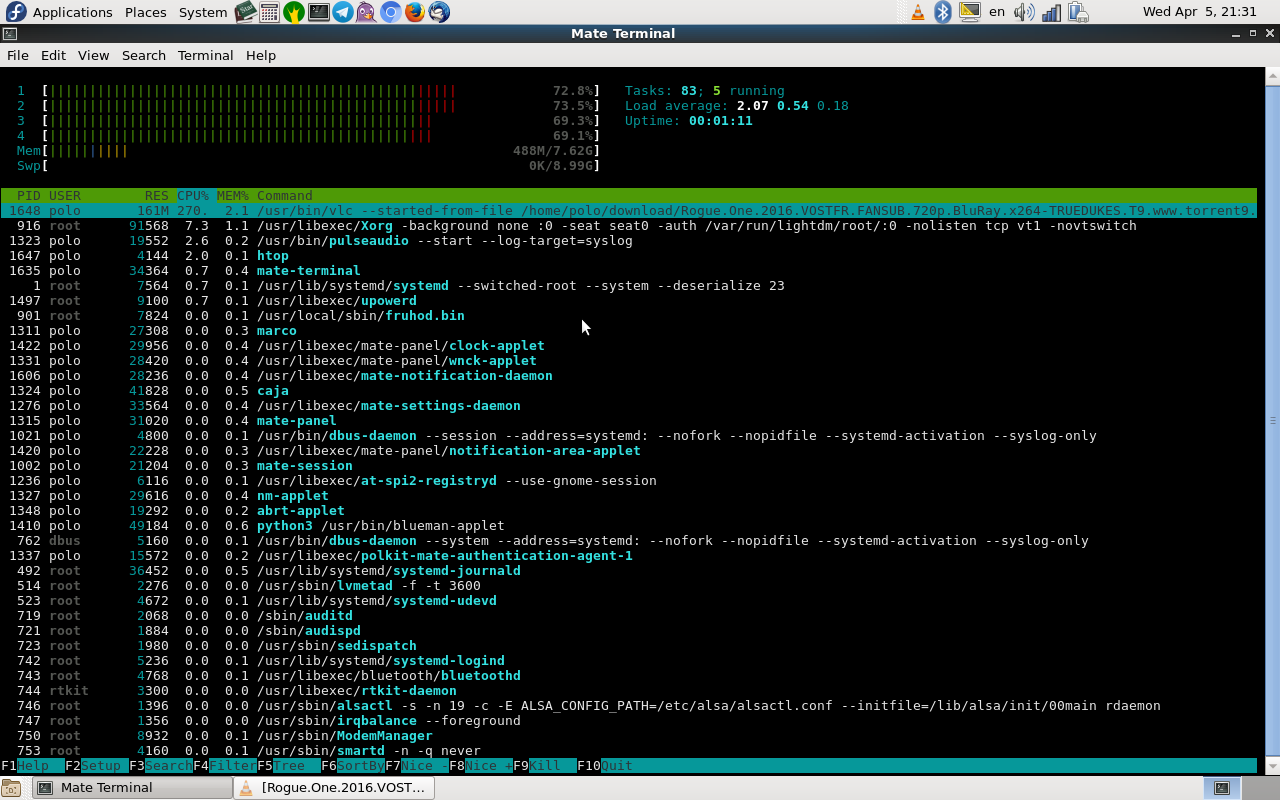Click the battery power tray icon
Image resolution: width=1280 pixels, height=800 pixels.
coord(1077,12)
